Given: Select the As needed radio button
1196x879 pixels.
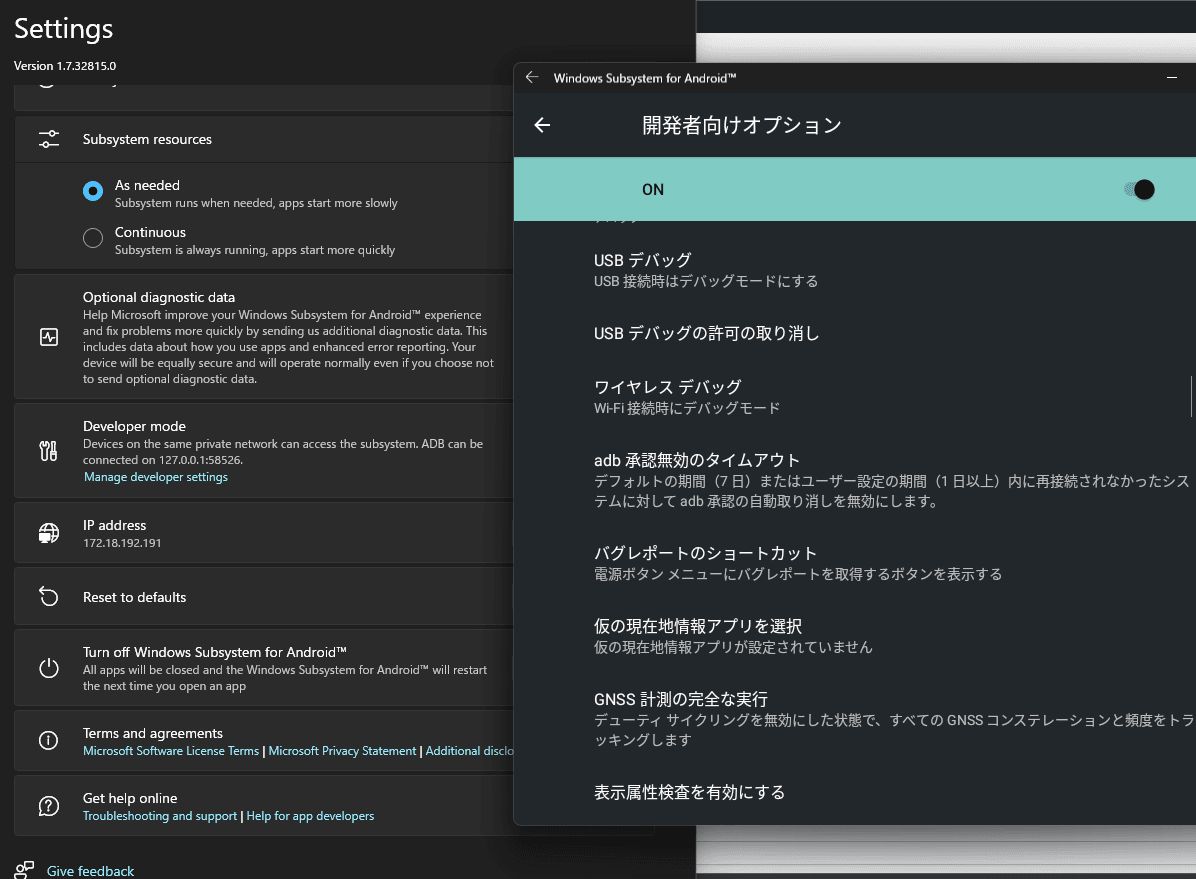Looking at the screenshot, I should [x=93, y=191].
